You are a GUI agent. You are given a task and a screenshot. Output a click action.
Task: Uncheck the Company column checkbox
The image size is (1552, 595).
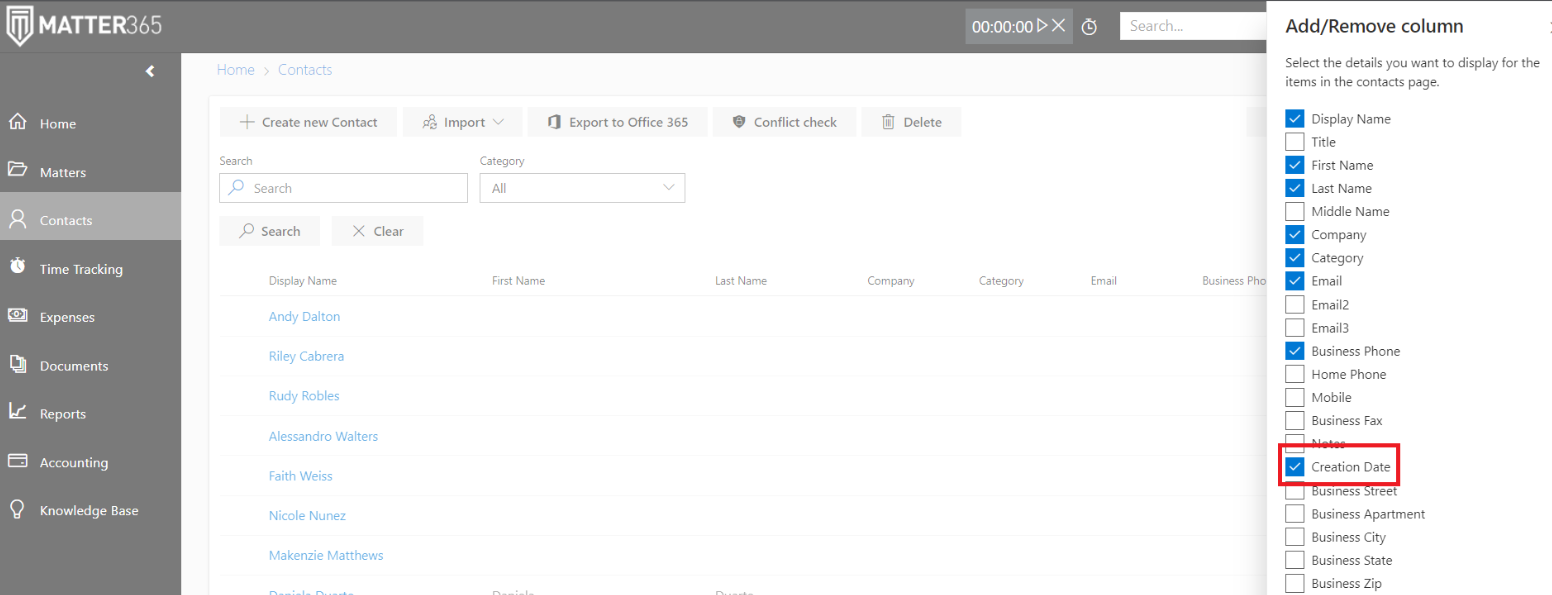(1295, 234)
